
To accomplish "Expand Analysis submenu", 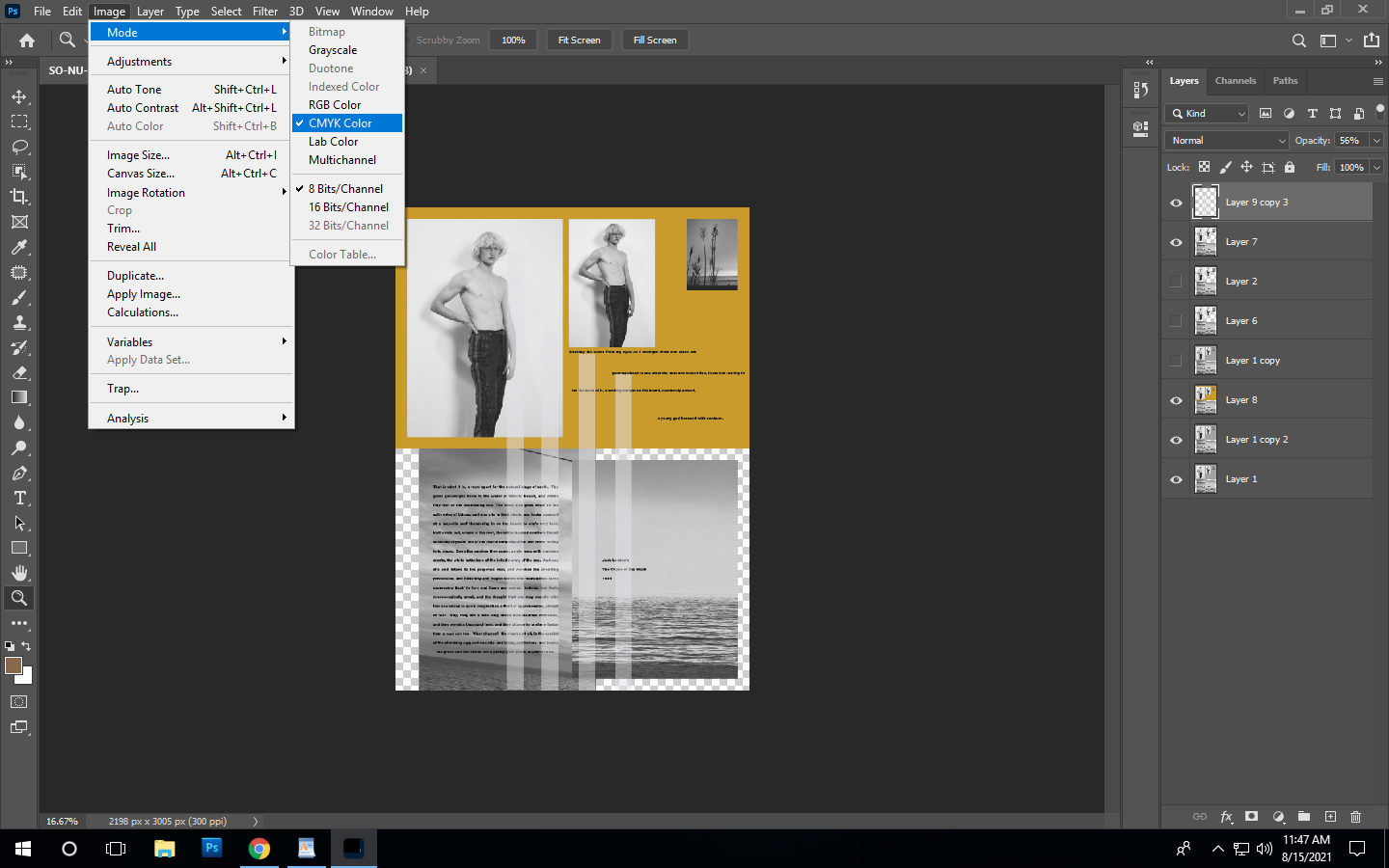I will pos(191,418).
